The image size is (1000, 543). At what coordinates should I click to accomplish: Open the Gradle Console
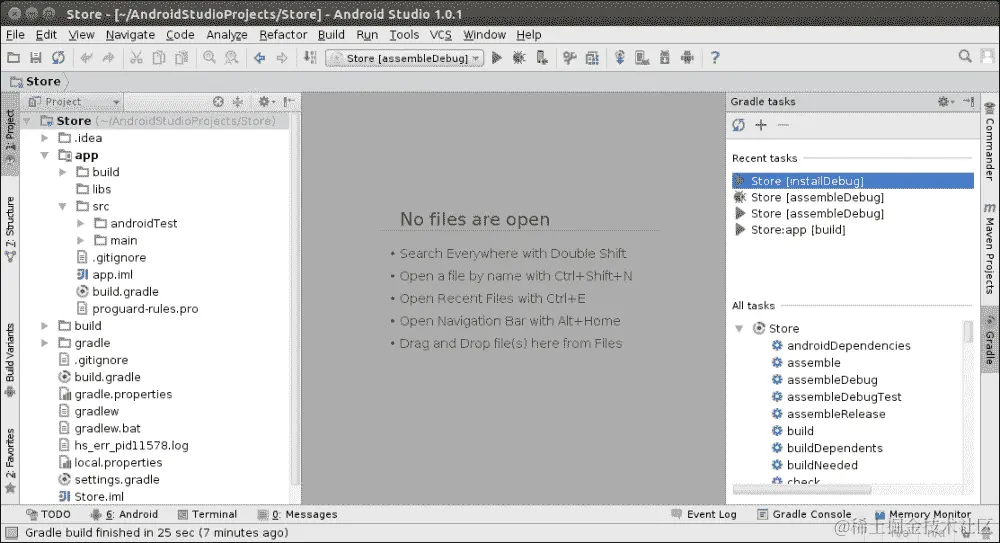click(804, 514)
